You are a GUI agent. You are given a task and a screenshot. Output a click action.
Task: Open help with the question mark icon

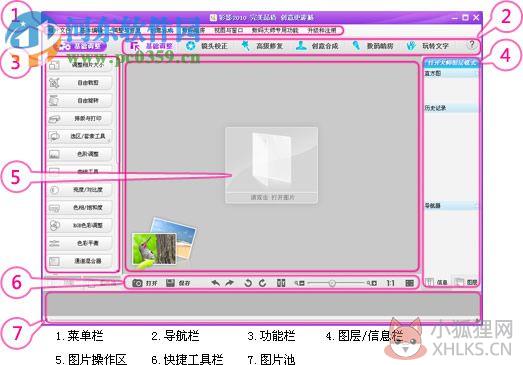(x=472, y=45)
